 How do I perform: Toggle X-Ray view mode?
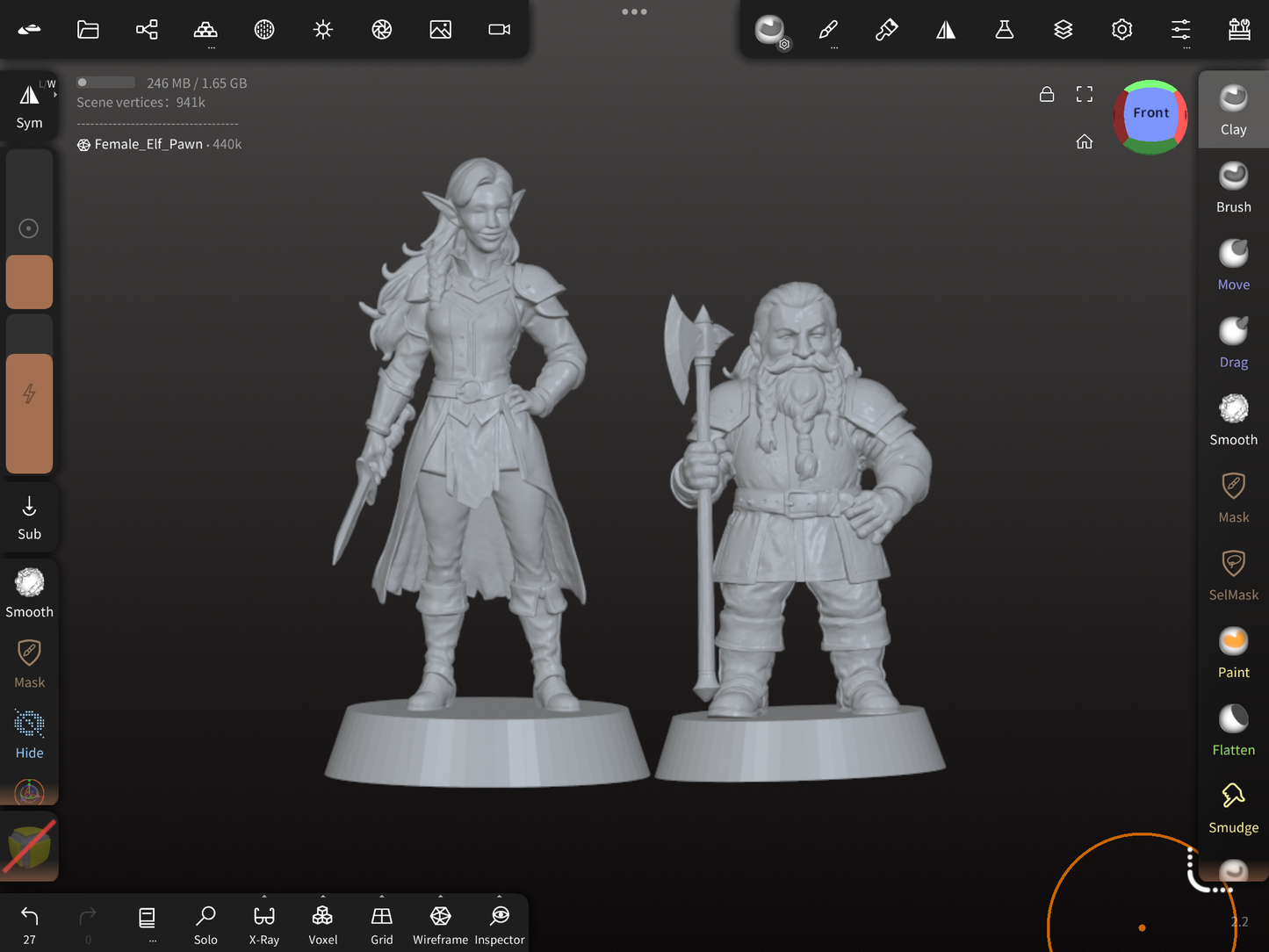coord(263,924)
